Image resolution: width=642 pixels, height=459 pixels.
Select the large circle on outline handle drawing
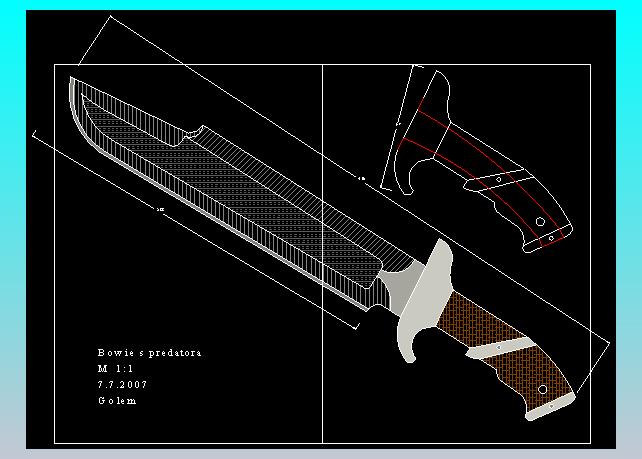point(540,222)
